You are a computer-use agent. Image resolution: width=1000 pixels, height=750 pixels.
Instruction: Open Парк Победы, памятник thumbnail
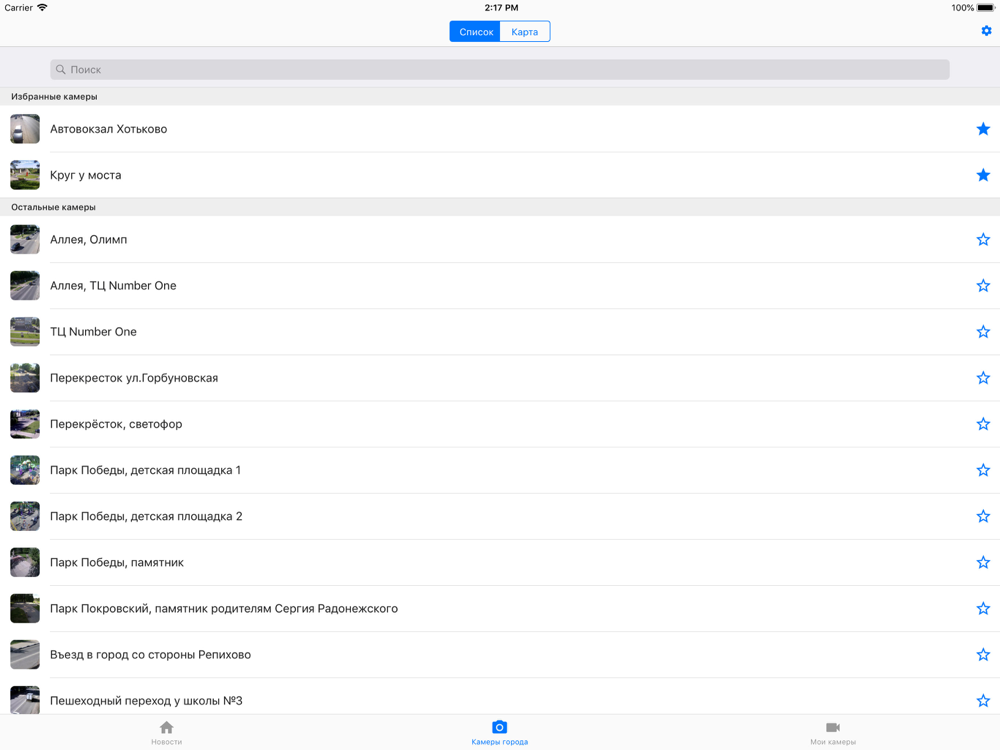click(x=25, y=562)
